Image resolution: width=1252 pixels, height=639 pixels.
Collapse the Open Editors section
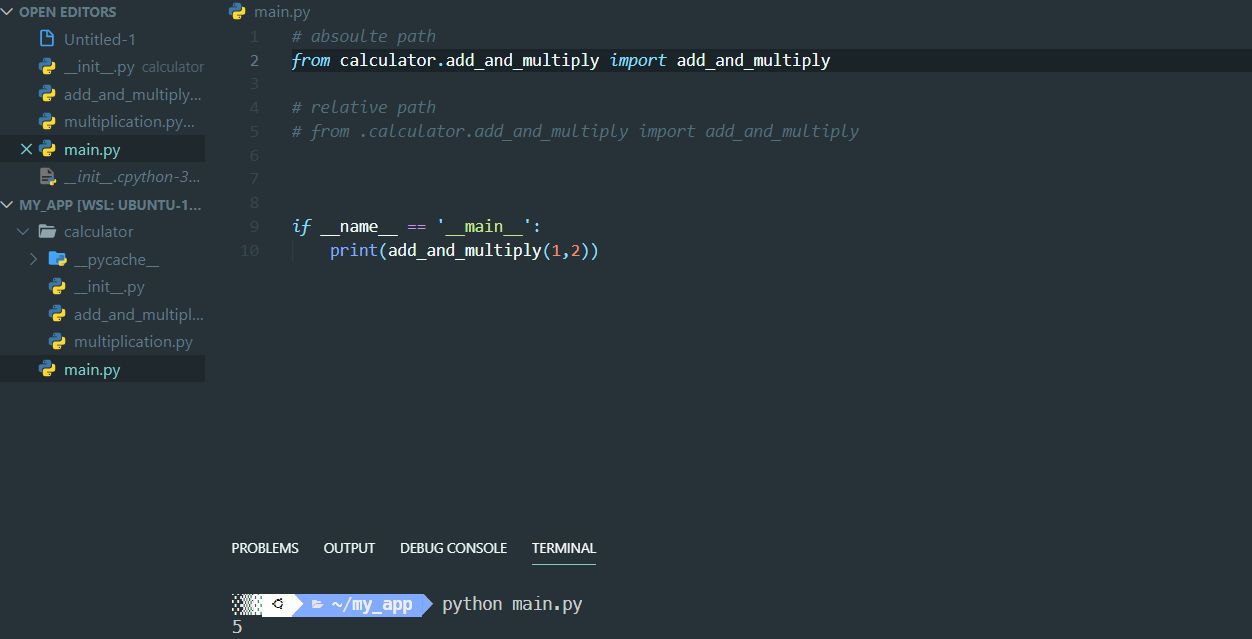(9, 12)
